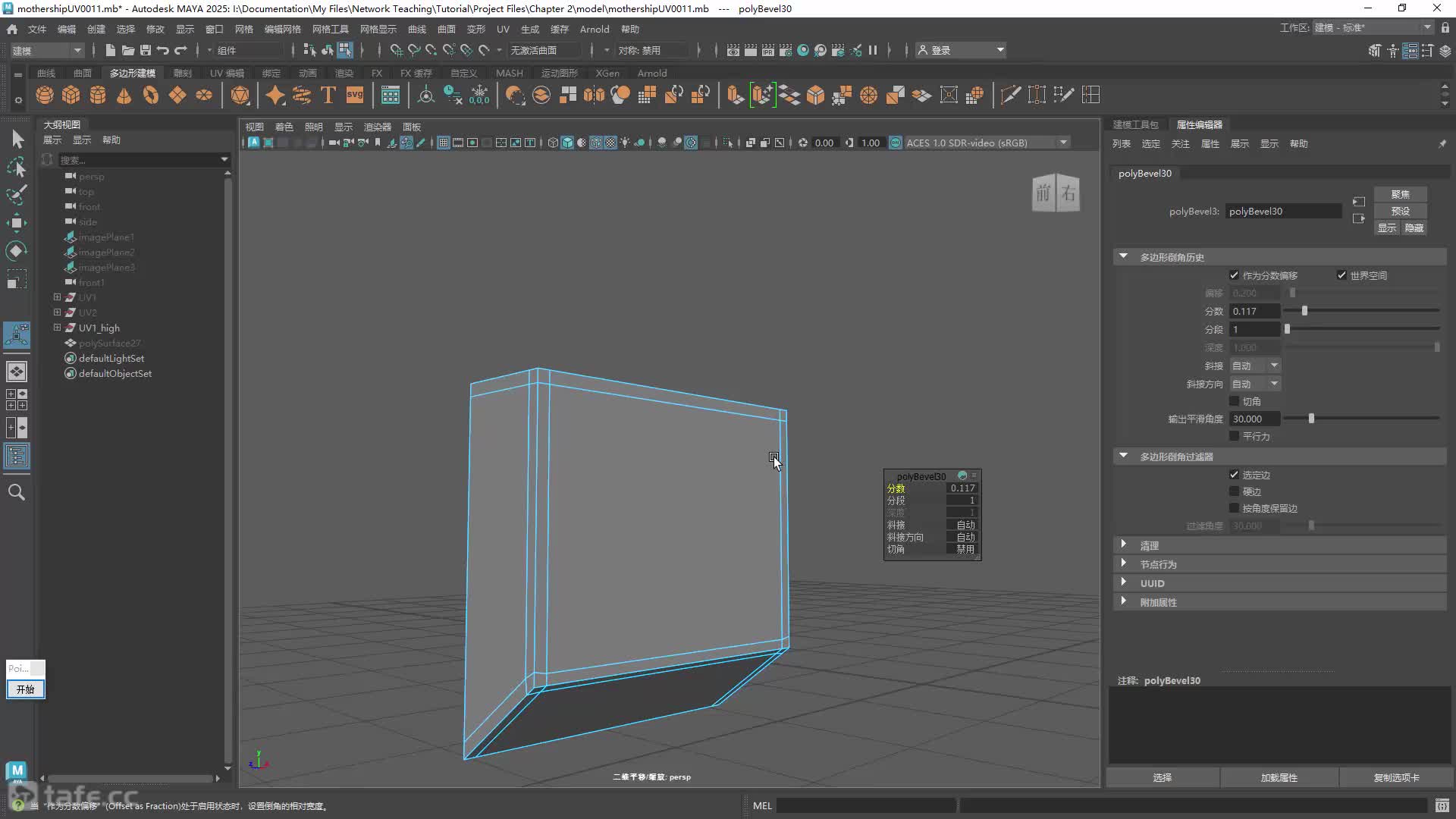Click the save scene icon
The width and height of the screenshot is (1456, 819).
pos(146,50)
